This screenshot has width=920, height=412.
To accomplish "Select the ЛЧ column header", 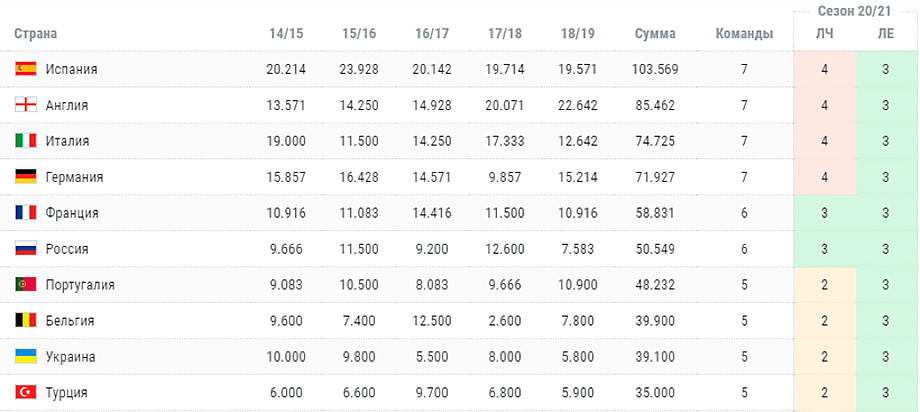I will [824, 33].
